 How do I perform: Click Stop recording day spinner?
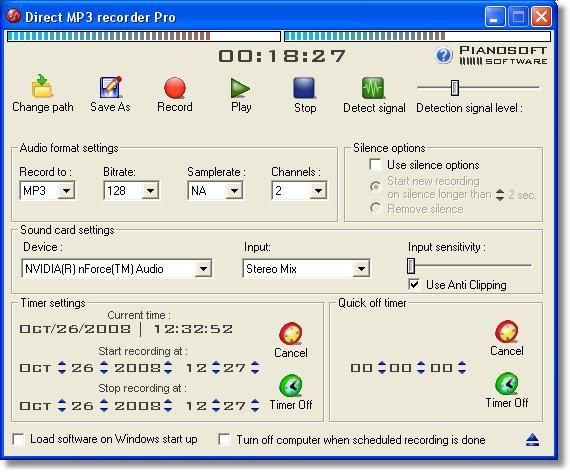click(104, 405)
